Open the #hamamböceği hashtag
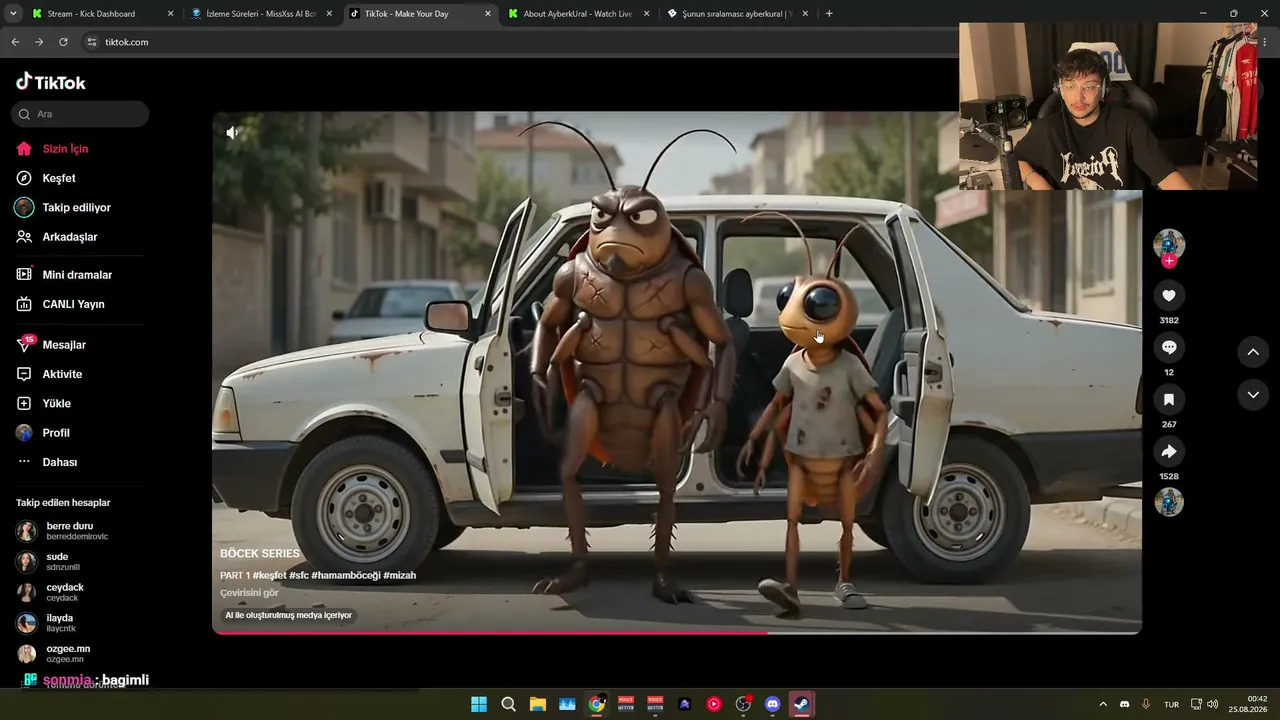The width and height of the screenshot is (1280, 720). coord(346,575)
